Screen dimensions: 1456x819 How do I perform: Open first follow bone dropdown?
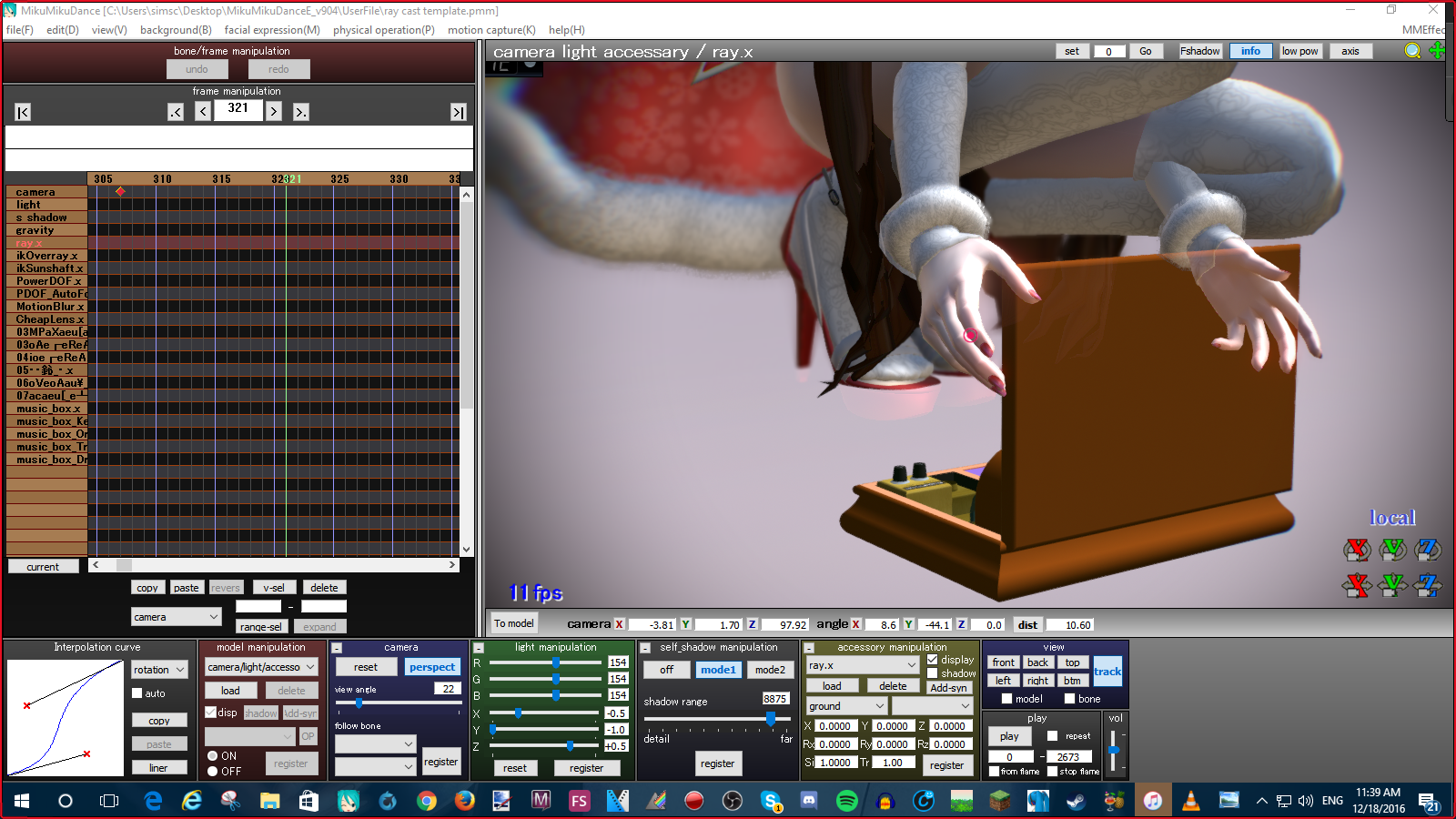pyautogui.click(x=375, y=744)
